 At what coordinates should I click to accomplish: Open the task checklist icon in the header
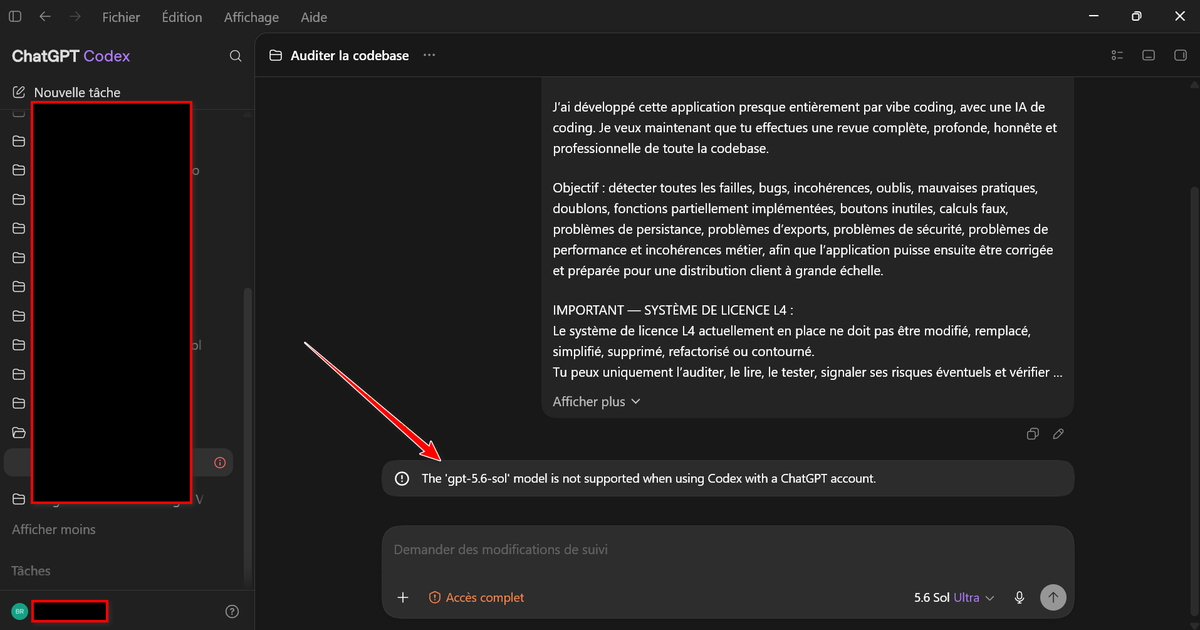tap(1118, 56)
